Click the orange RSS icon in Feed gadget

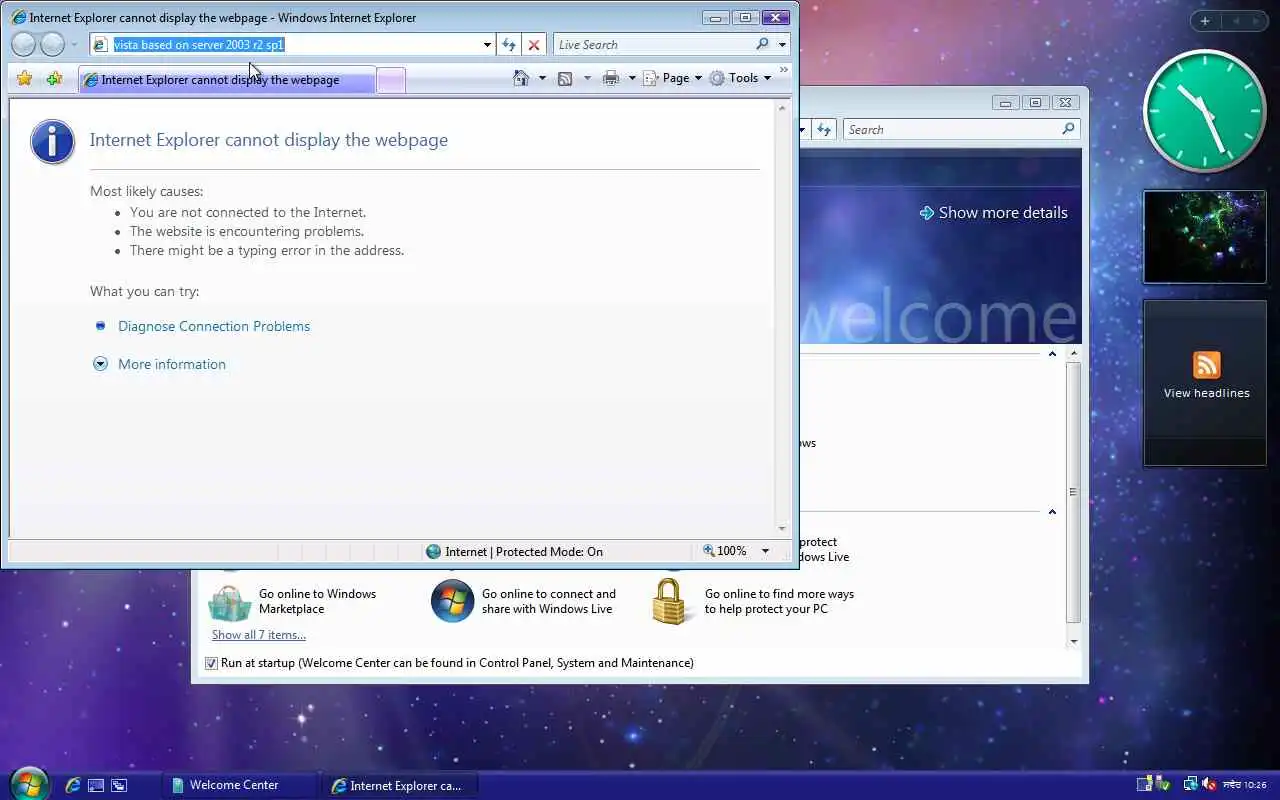click(1207, 365)
